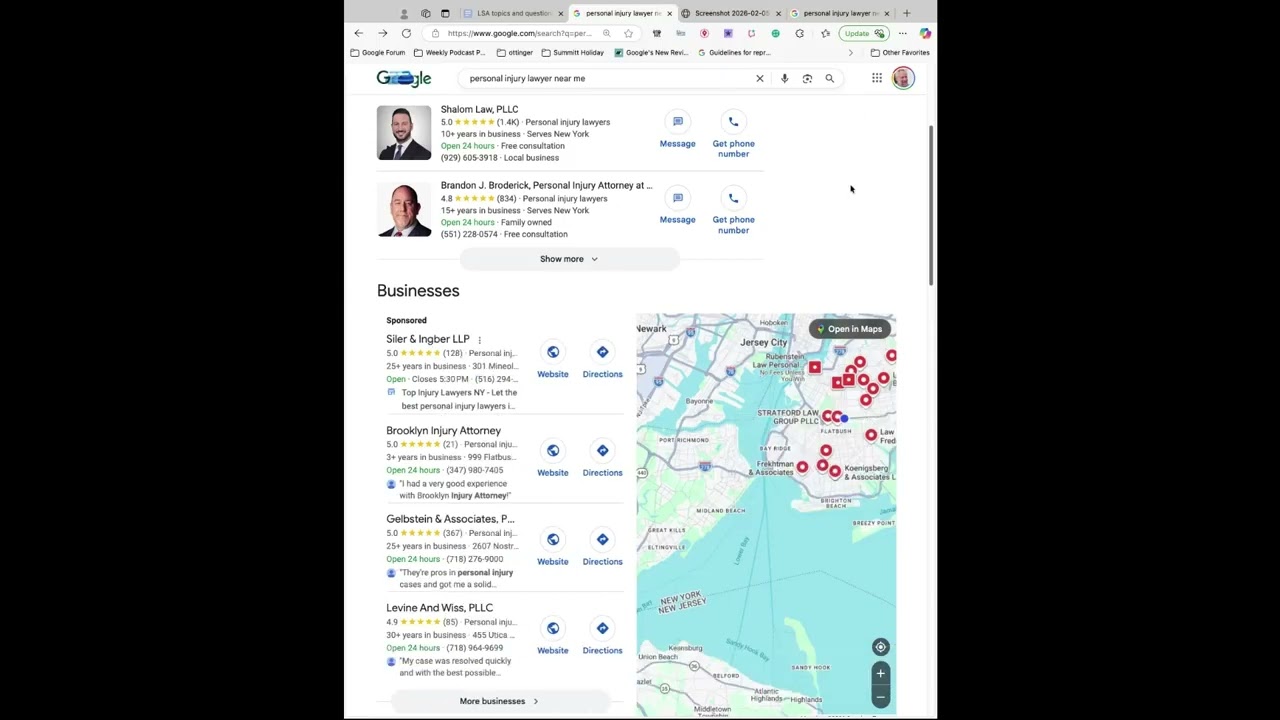Close the Screenshot tab

point(778,13)
